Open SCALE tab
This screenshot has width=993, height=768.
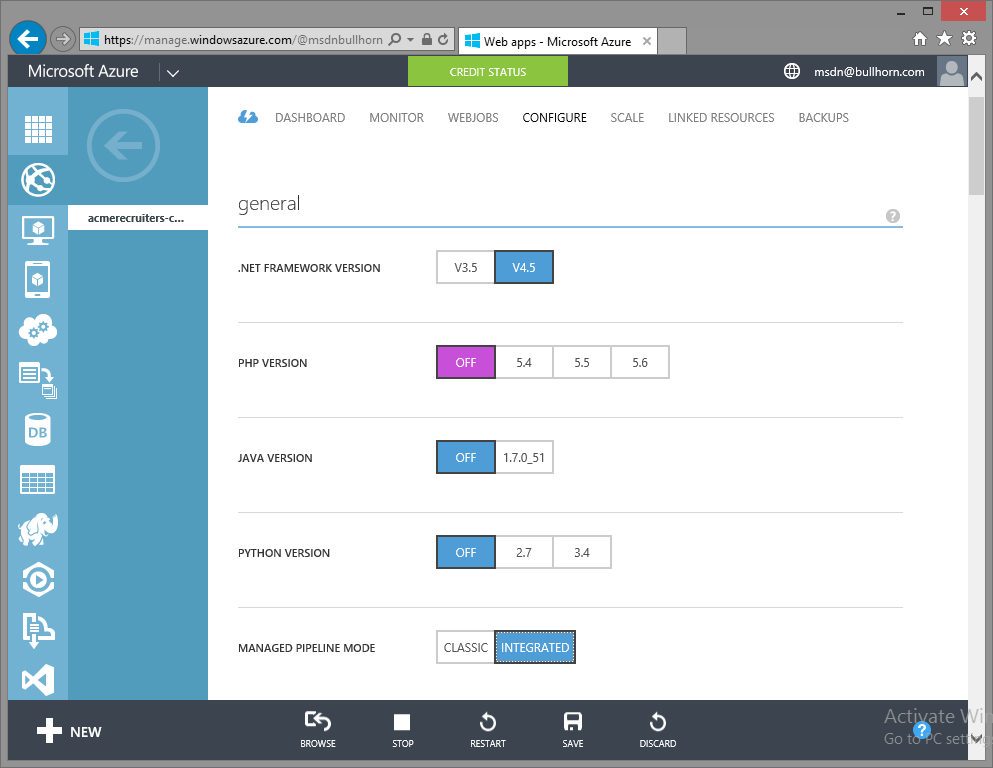(x=627, y=118)
